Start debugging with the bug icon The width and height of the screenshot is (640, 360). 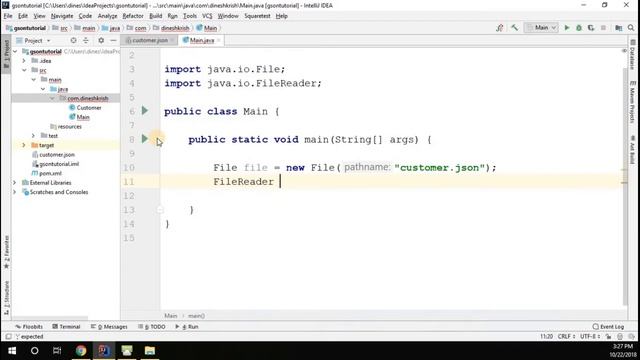579,28
